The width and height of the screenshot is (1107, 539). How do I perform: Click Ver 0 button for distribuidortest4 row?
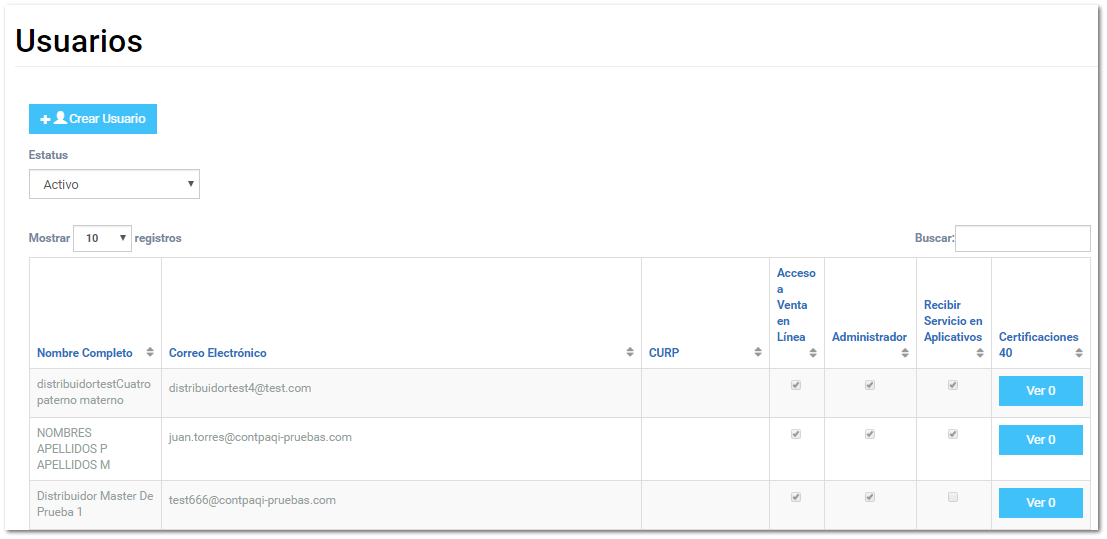(x=1040, y=391)
